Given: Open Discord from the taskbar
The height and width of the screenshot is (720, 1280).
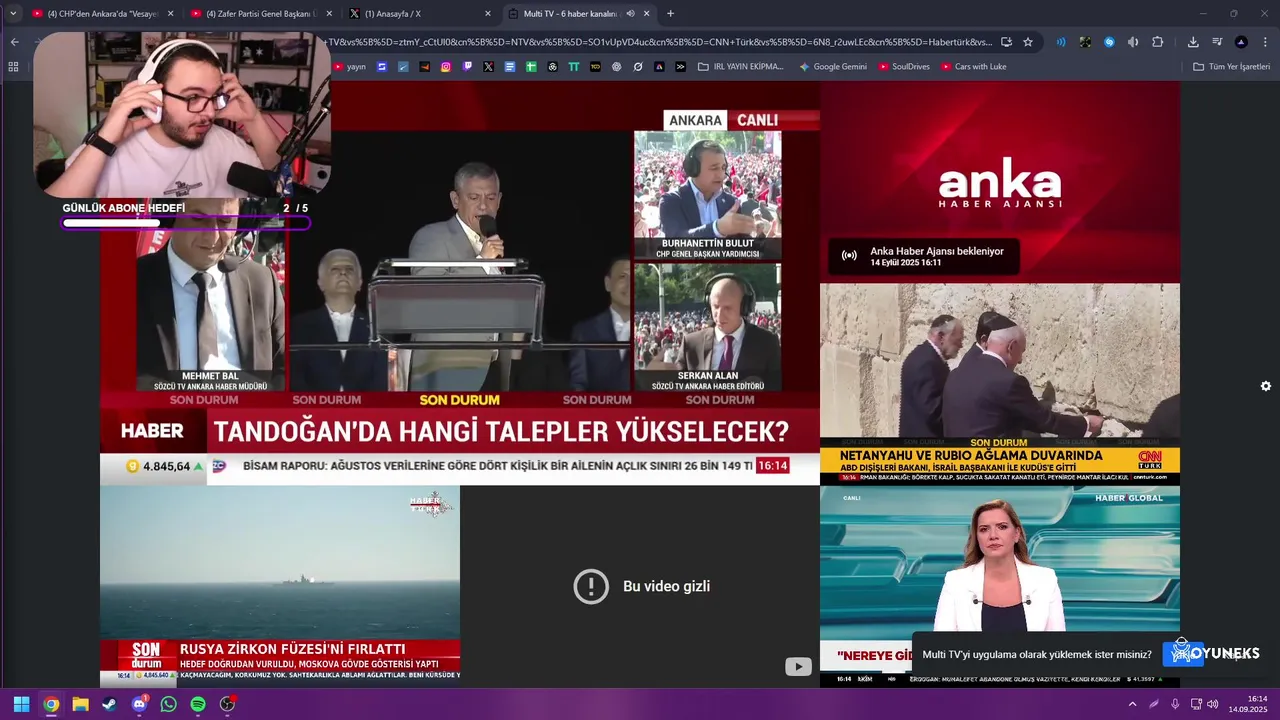Looking at the screenshot, I should 139,704.
